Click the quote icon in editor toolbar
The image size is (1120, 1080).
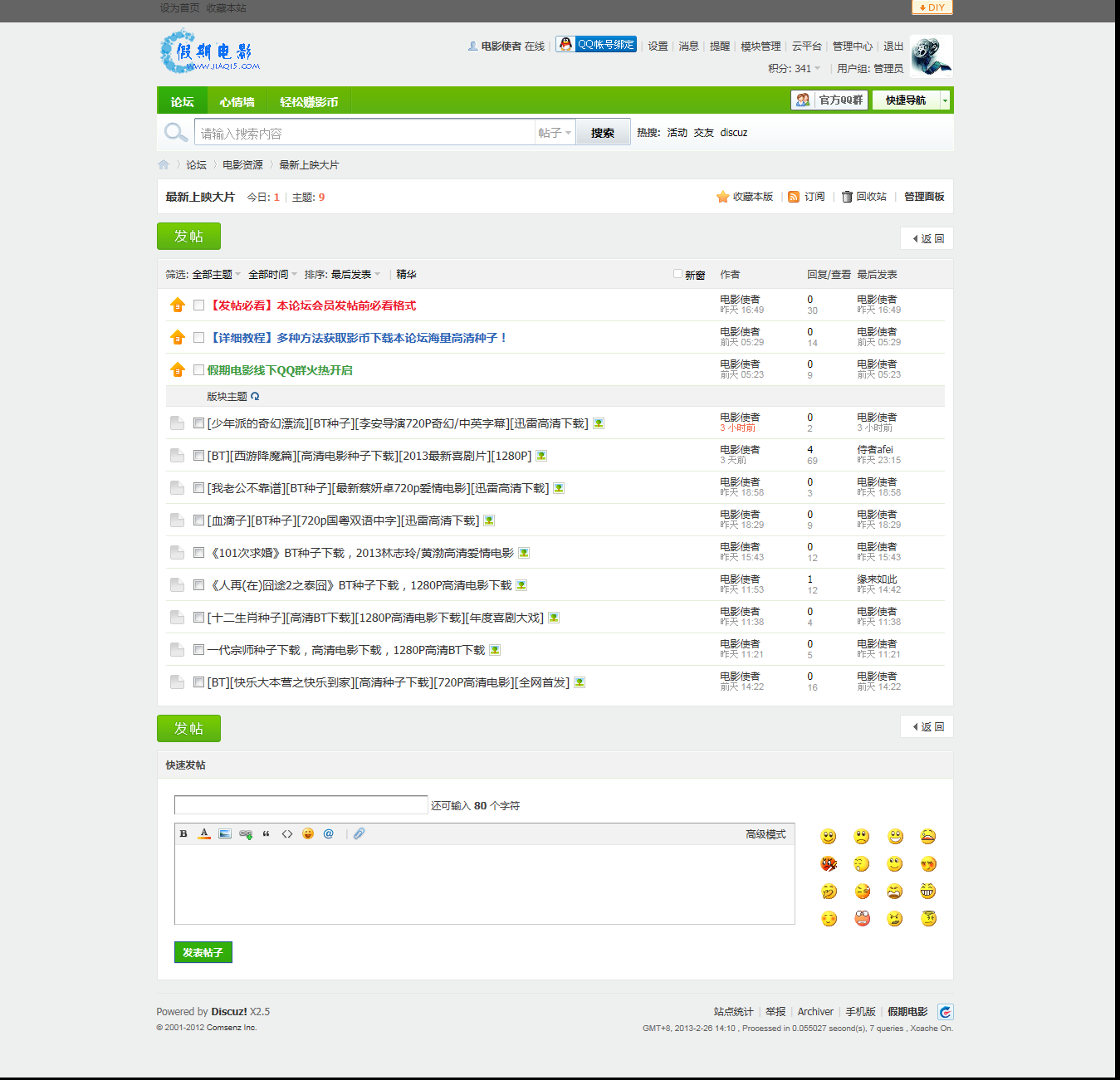point(267,834)
